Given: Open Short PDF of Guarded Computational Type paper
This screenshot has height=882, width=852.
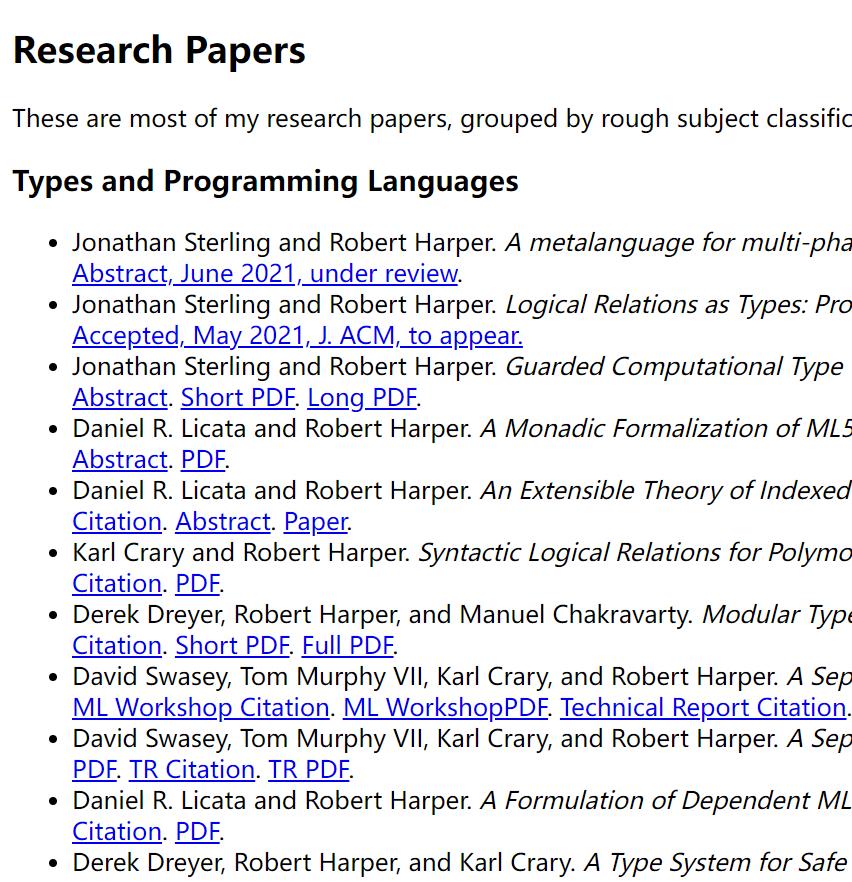Looking at the screenshot, I should click(x=237, y=398).
